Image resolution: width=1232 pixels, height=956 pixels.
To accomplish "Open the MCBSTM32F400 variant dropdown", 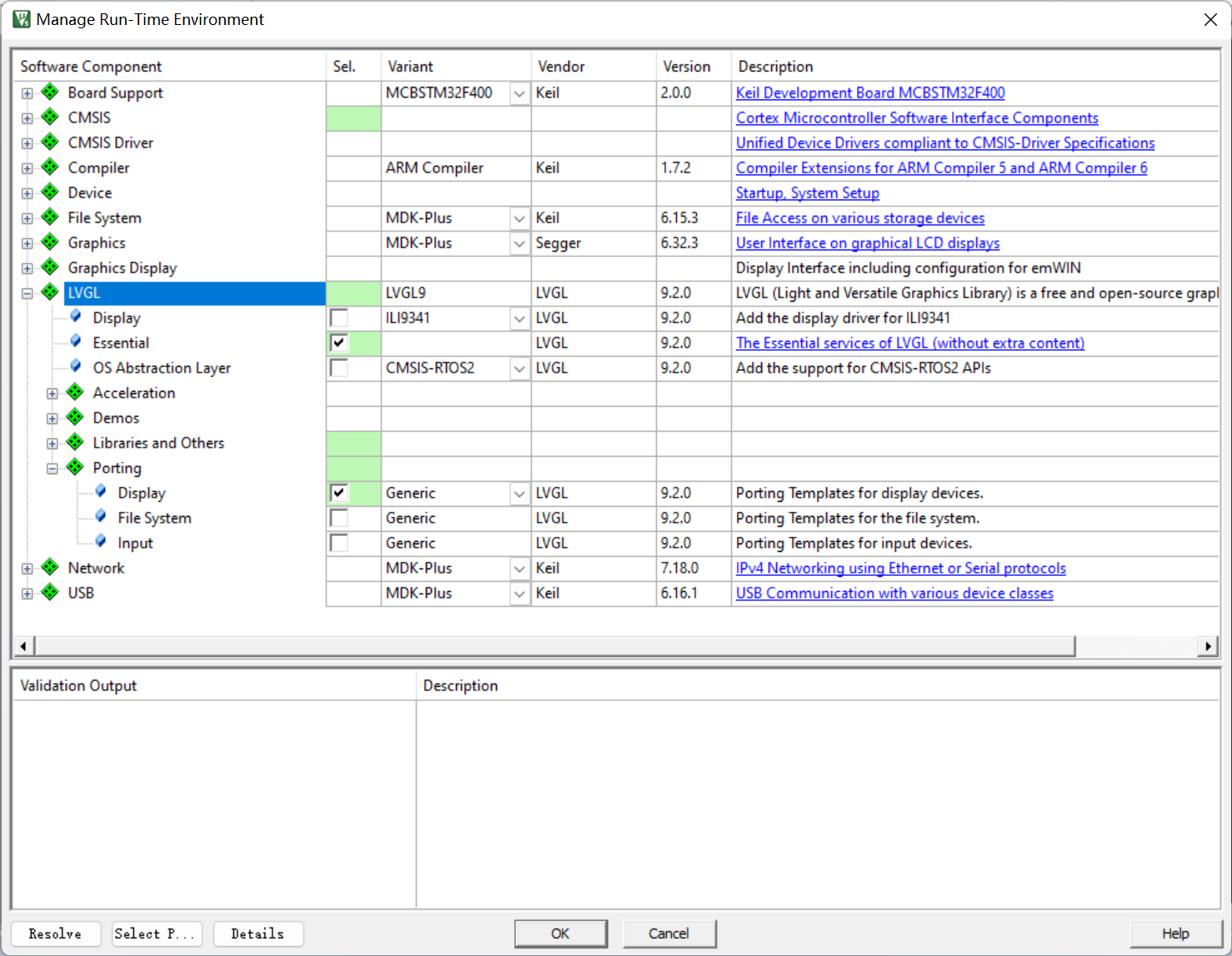I will click(x=519, y=93).
